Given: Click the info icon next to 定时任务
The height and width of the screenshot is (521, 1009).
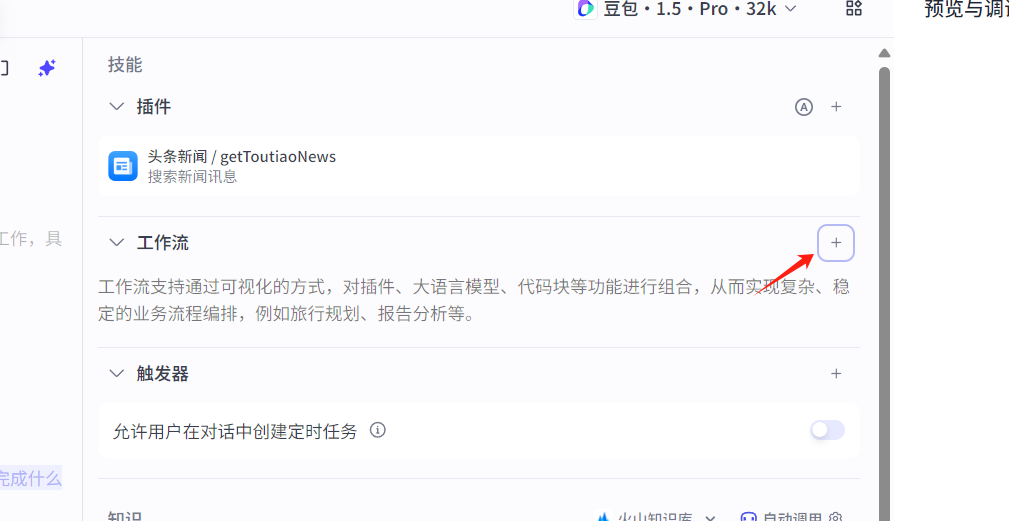Looking at the screenshot, I should point(378,430).
